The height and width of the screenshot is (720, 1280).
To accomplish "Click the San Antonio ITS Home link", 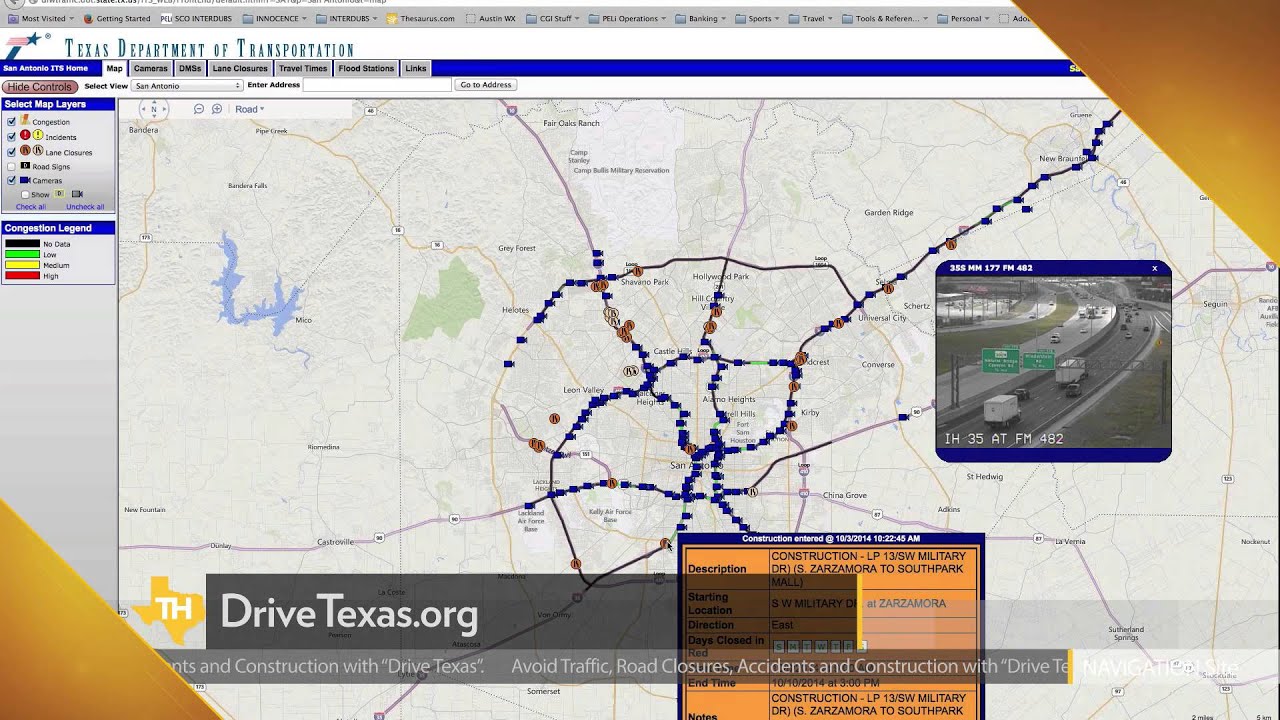I will pos(45,69).
